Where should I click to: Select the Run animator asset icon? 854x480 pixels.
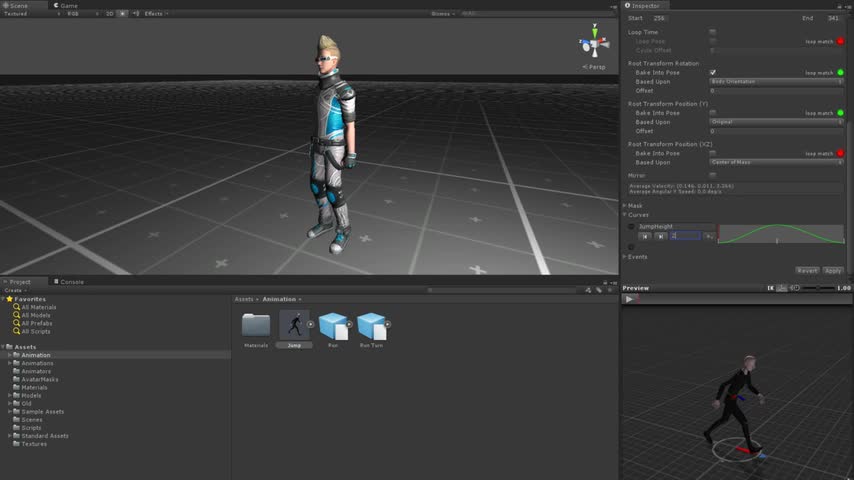click(x=333, y=326)
